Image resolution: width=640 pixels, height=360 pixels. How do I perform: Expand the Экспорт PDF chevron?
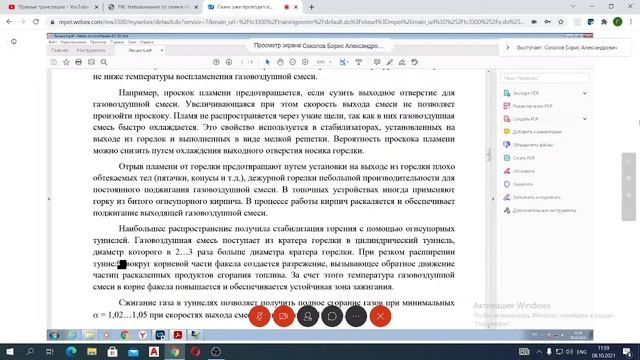(x=584, y=93)
